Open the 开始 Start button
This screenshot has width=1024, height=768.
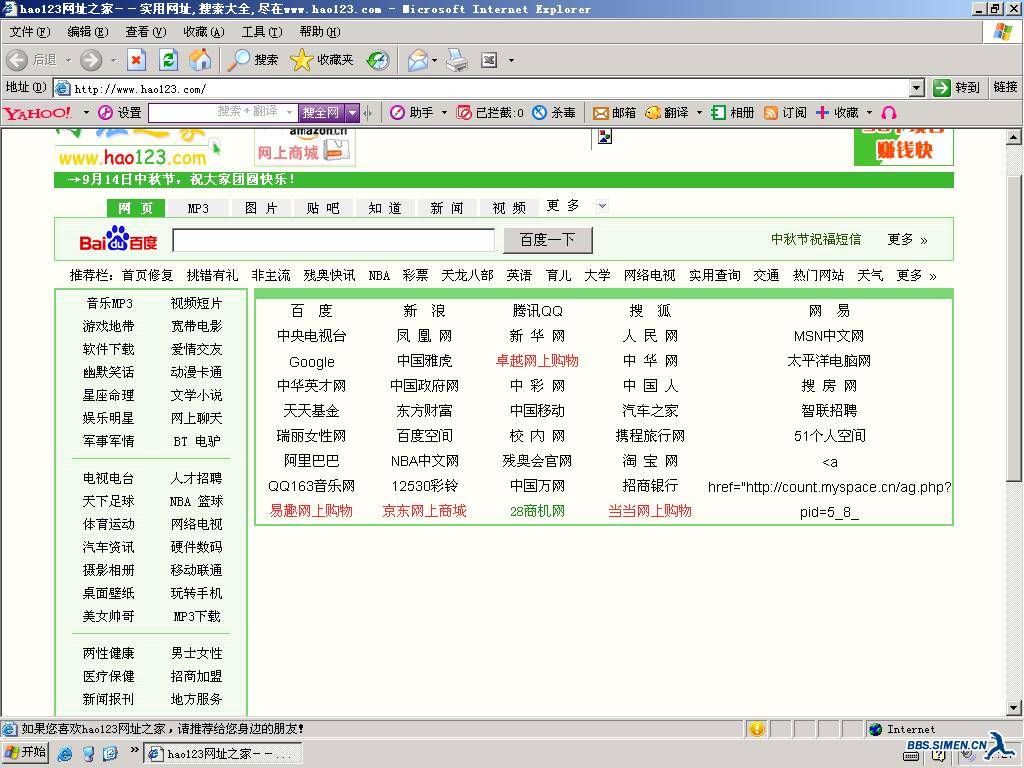tap(25, 753)
